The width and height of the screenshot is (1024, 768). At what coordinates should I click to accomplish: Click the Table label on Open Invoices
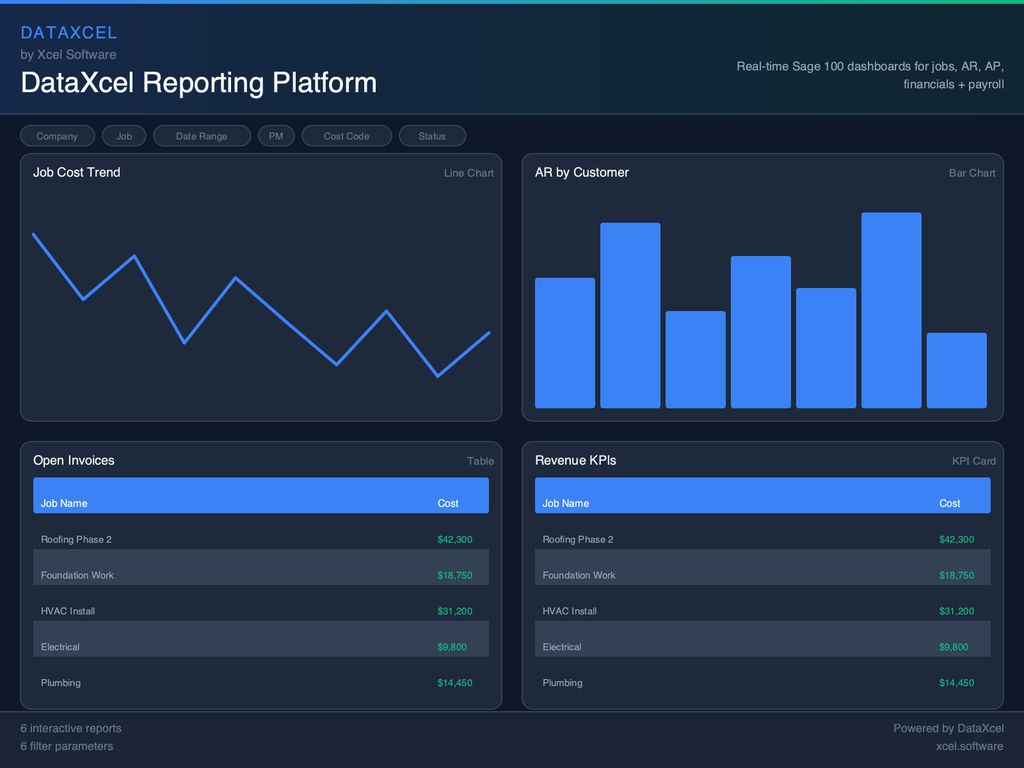[x=480, y=461]
